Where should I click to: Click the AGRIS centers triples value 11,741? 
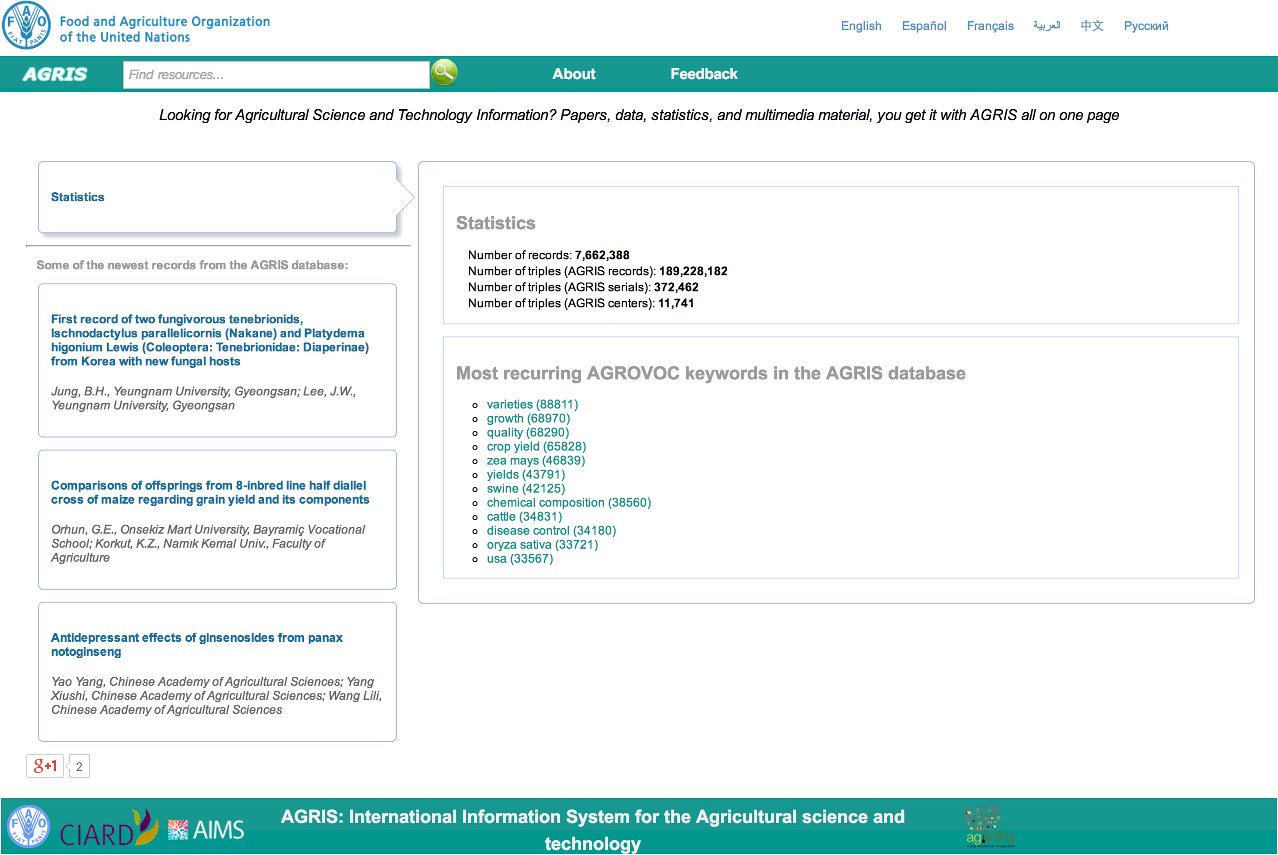676,303
